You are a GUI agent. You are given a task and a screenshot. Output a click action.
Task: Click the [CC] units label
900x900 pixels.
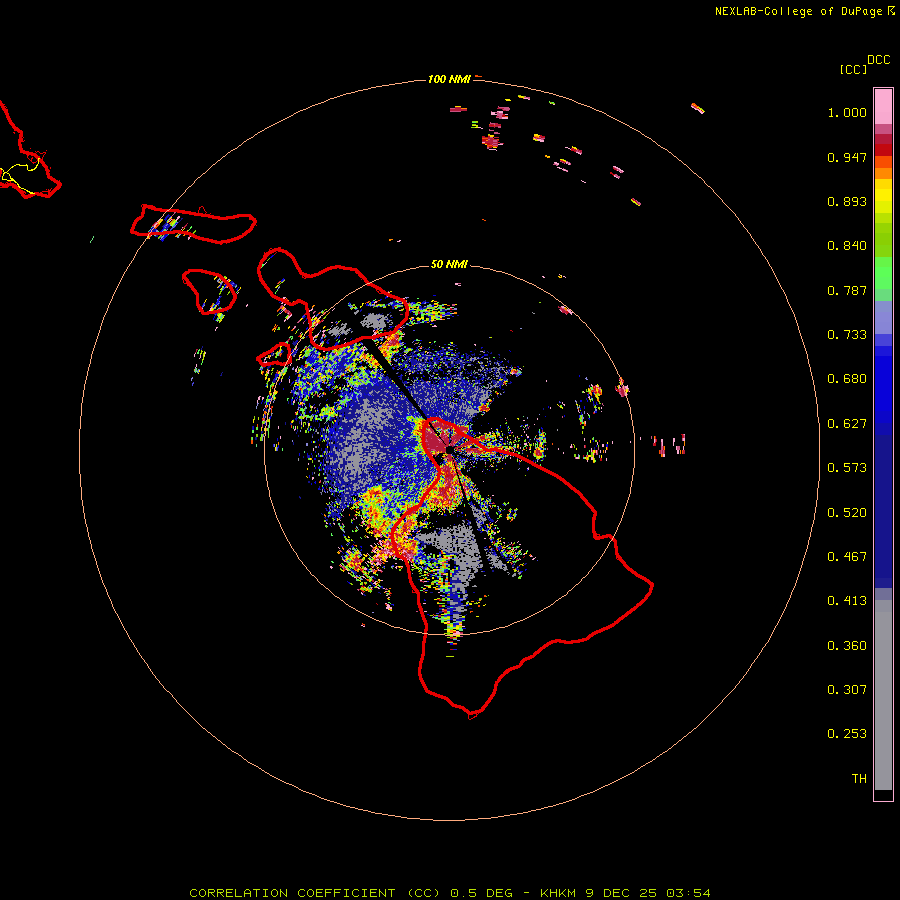(x=853, y=69)
